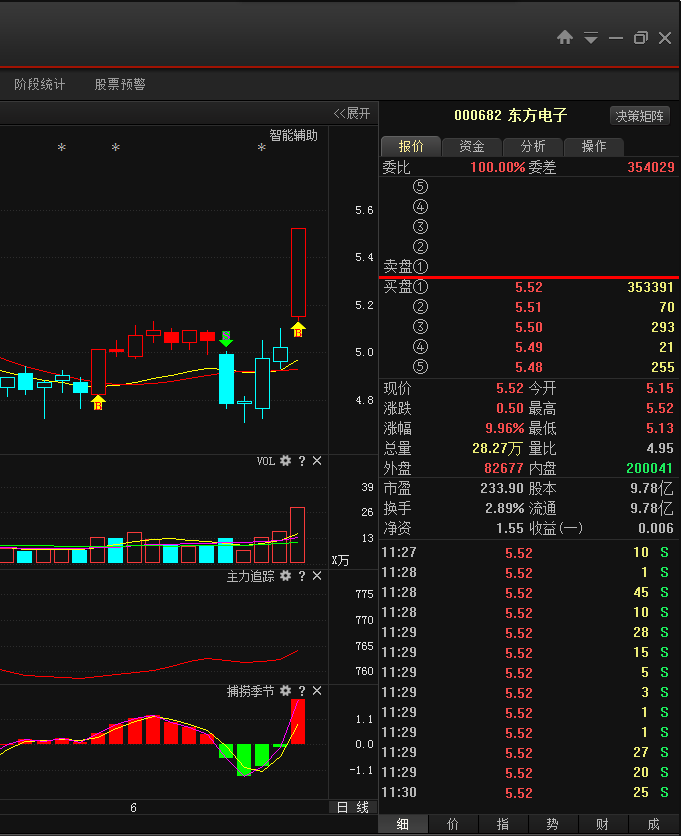Switch to the 资金 tab

click(x=472, y=146)
